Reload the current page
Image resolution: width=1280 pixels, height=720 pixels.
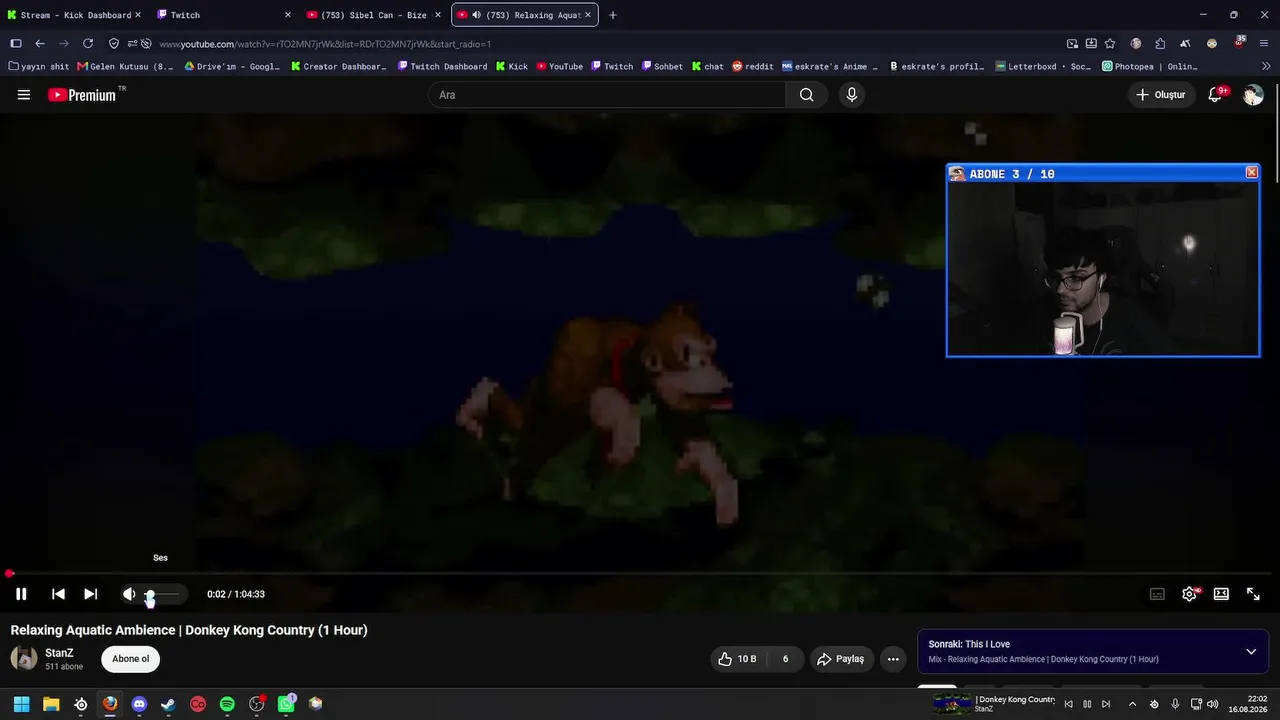click(88, 44)
